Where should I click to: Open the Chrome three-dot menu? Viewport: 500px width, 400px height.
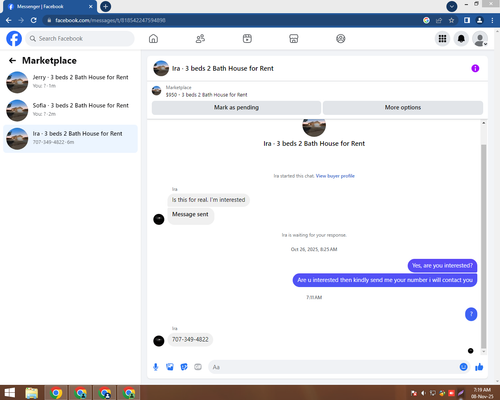click(492, 20)
